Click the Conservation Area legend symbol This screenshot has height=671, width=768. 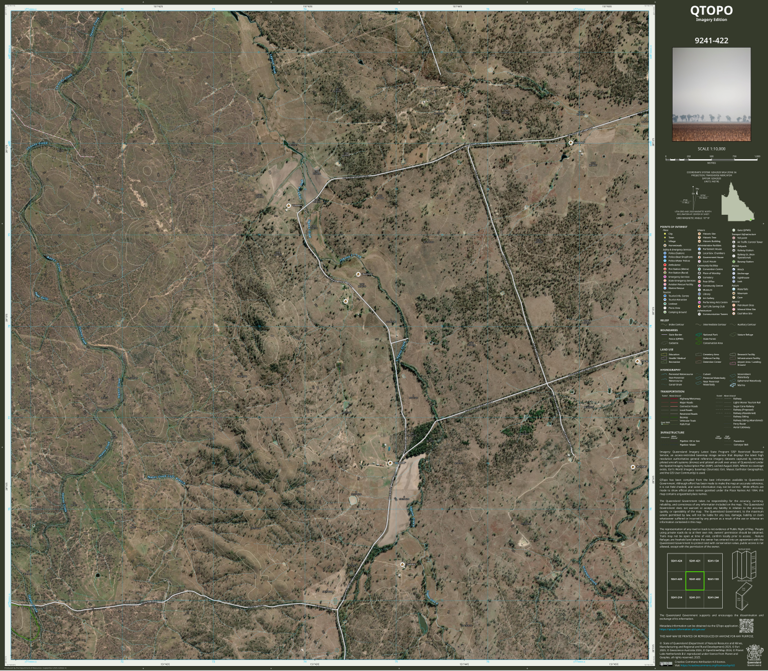pyautogui.click(x=698, y=343)
